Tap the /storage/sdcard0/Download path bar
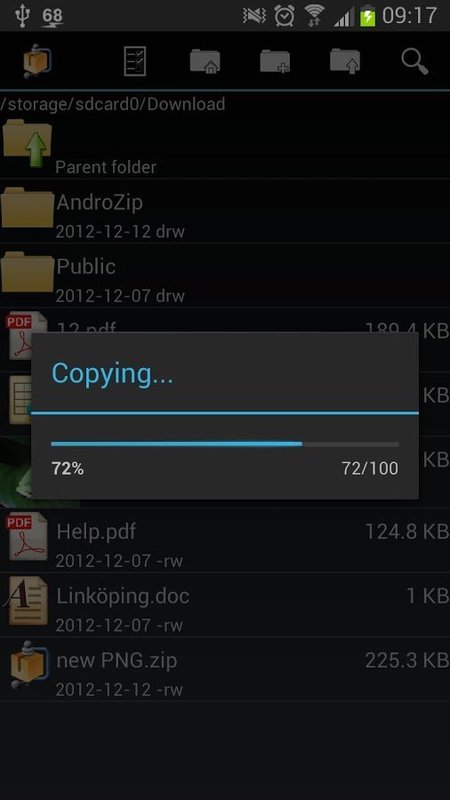450x800 pixels. 113,104
